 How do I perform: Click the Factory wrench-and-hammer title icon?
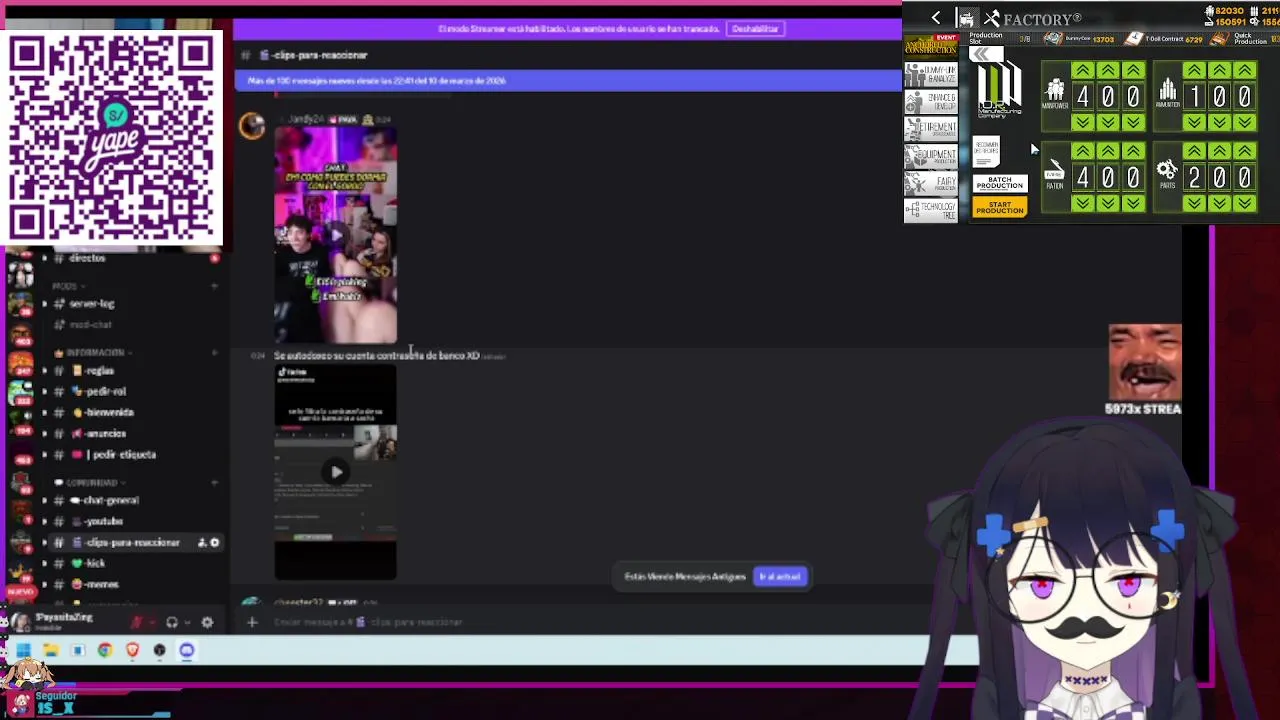tap(992, 18)
